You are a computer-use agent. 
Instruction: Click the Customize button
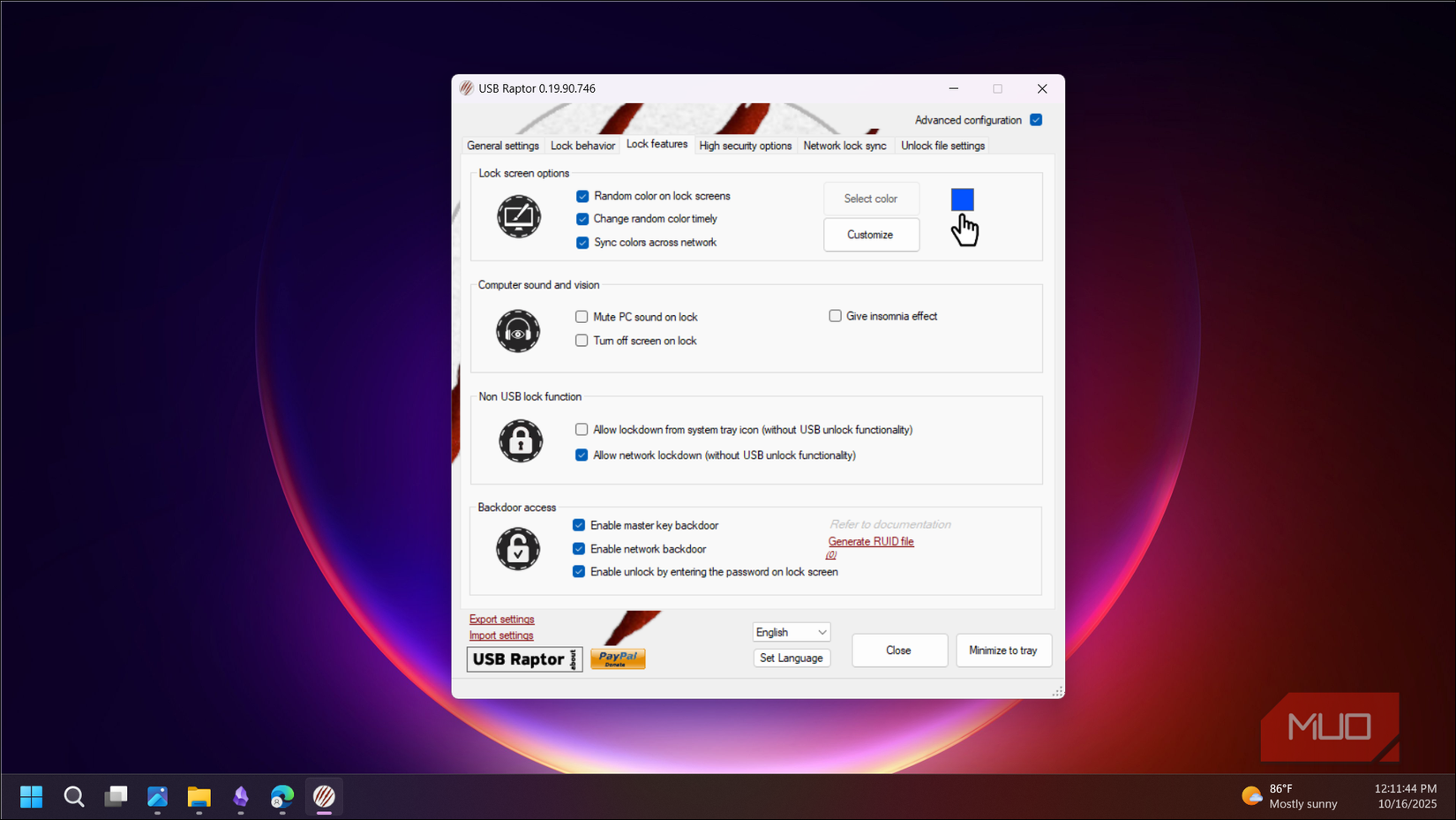point(871,234)
